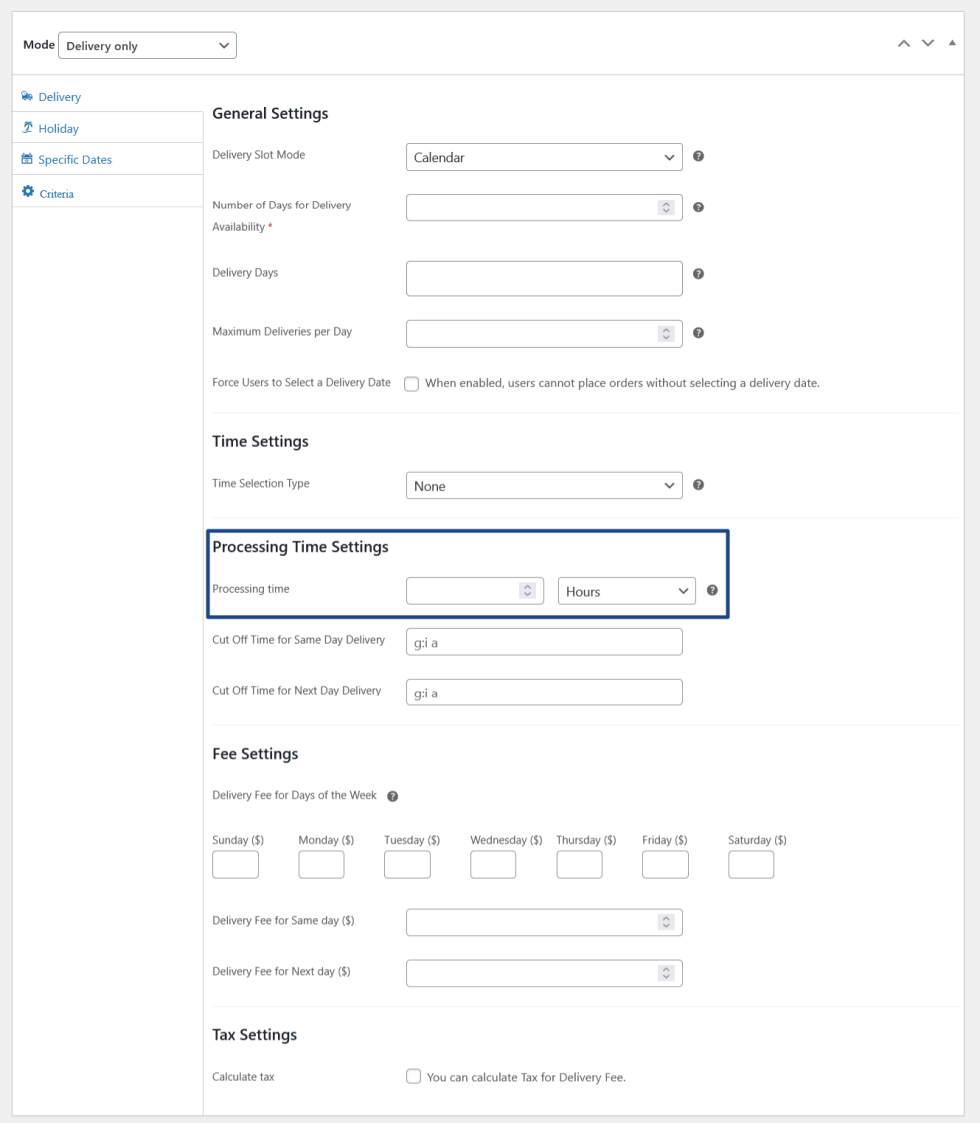Open the Specific Dates tab
Viewport: 980px width, 1123px height.
coord(74,160)
